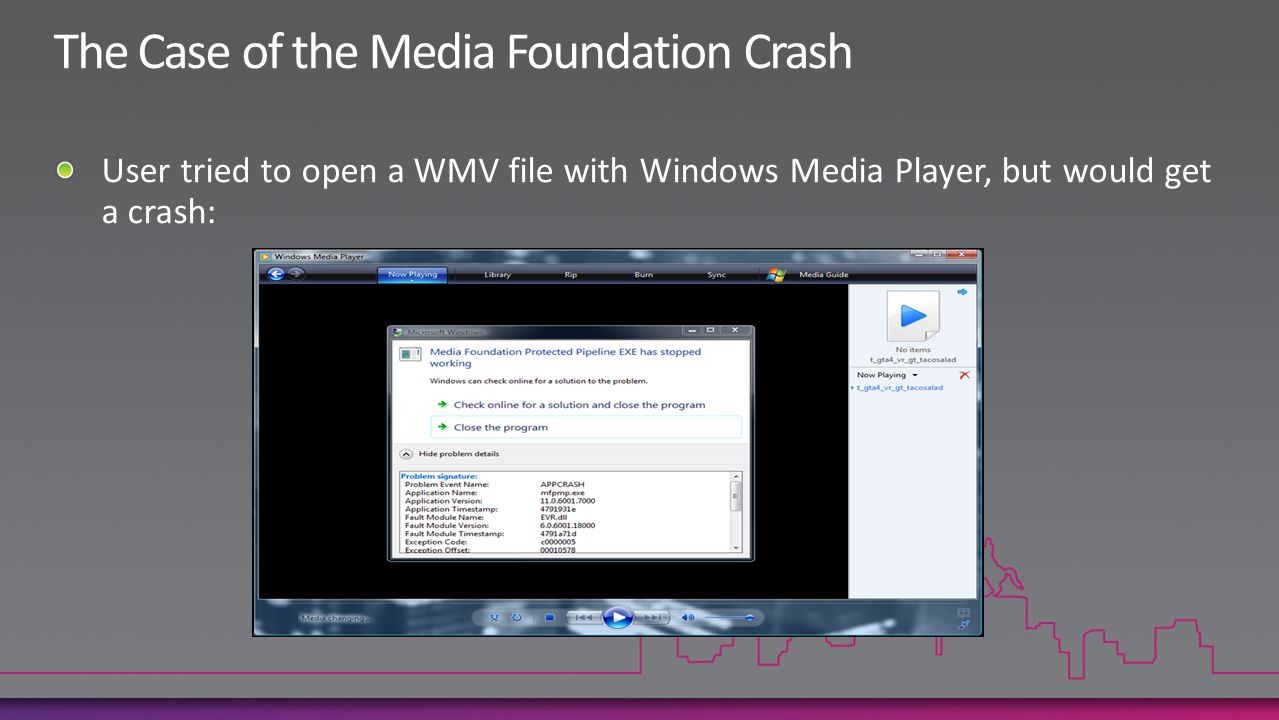The height and width of the screenshot is (720, 1279).
Task: Toggle repeat in the player controls
Action: pos(517,618)
